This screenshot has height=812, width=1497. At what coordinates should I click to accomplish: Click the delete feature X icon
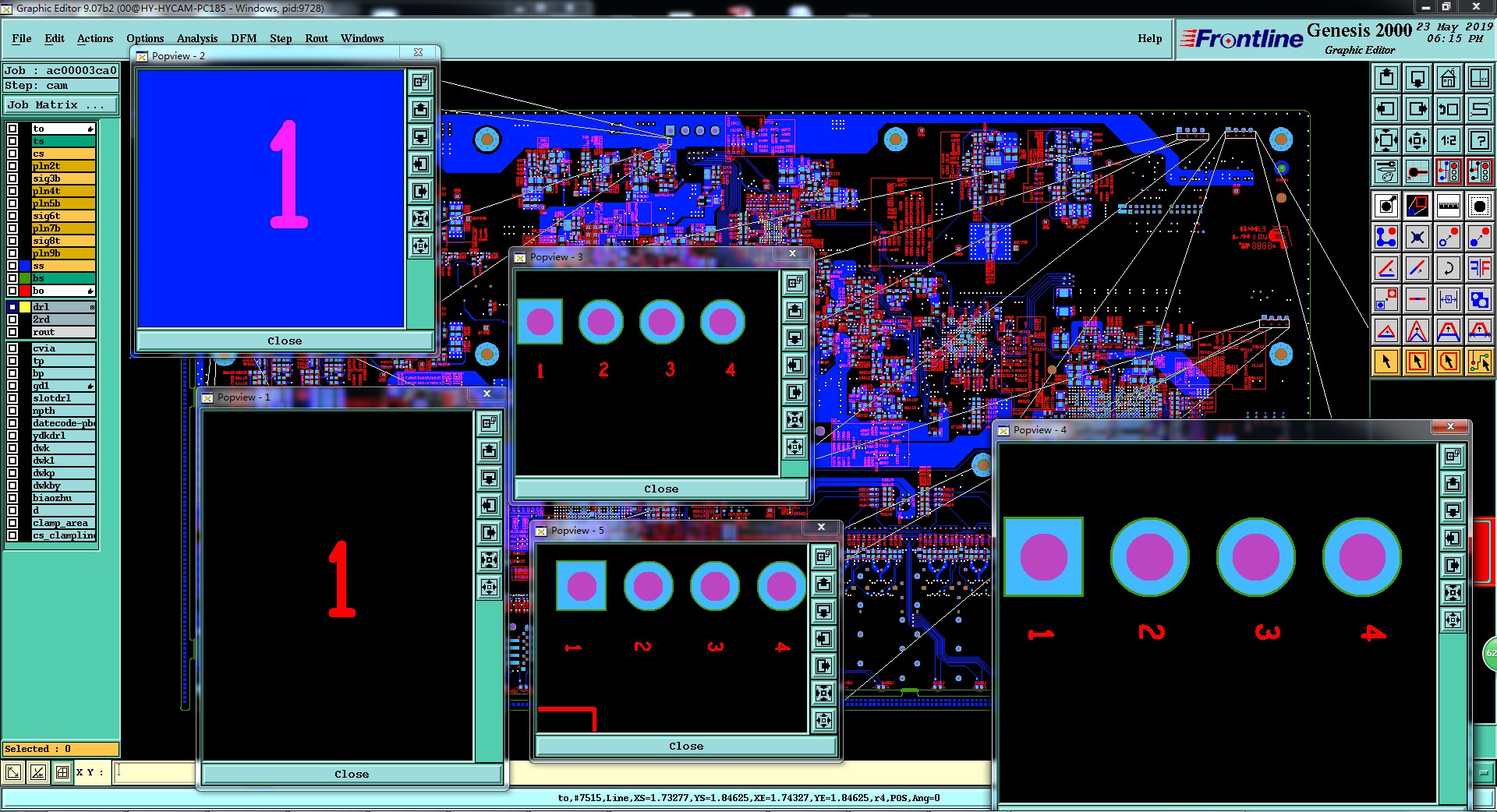click(x=1417, y=237)
